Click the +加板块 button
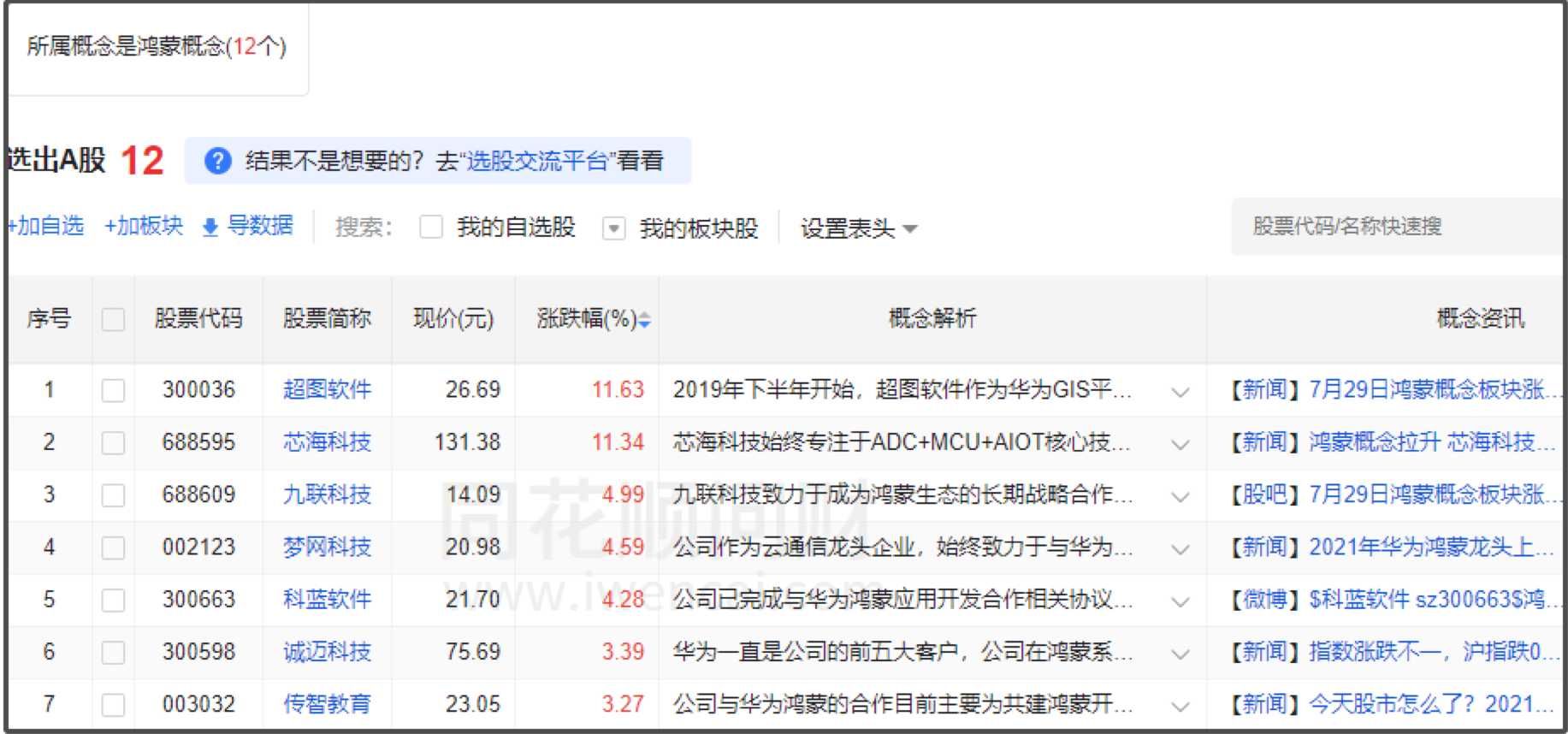This screenshot has height=734, width=1568. pyautogui.click(x=144, y=226)
